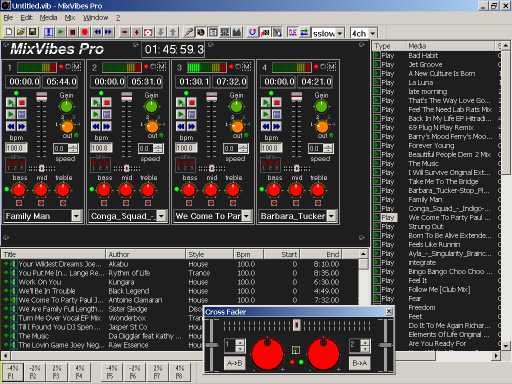Click deck 1 vertical pitch fader handle
Screen dimensions: 512x384
coord(41,97)
